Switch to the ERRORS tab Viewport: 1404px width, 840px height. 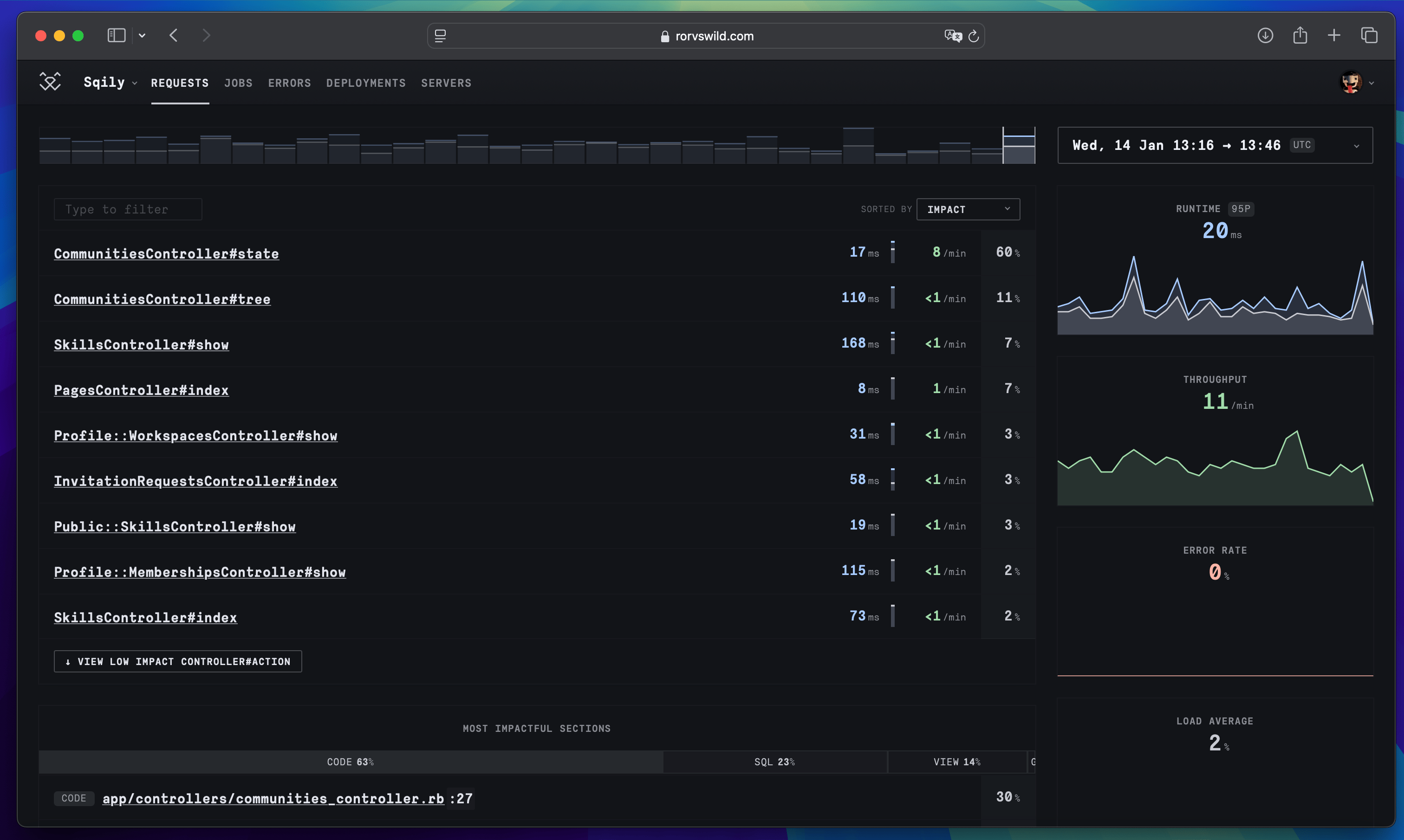pos(289,83)
